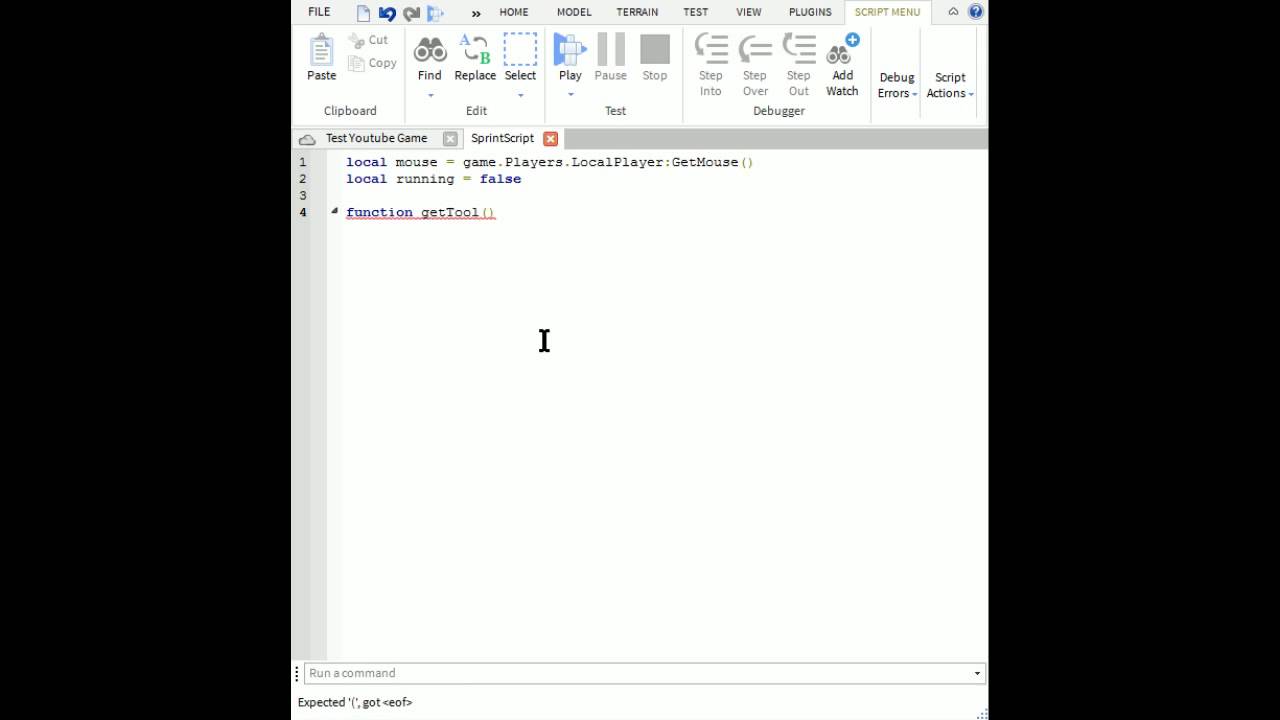The height and width of the screenshot is (720, 1280).
Task: Click the Step Over debugger icon
Action: click(755, 49)
